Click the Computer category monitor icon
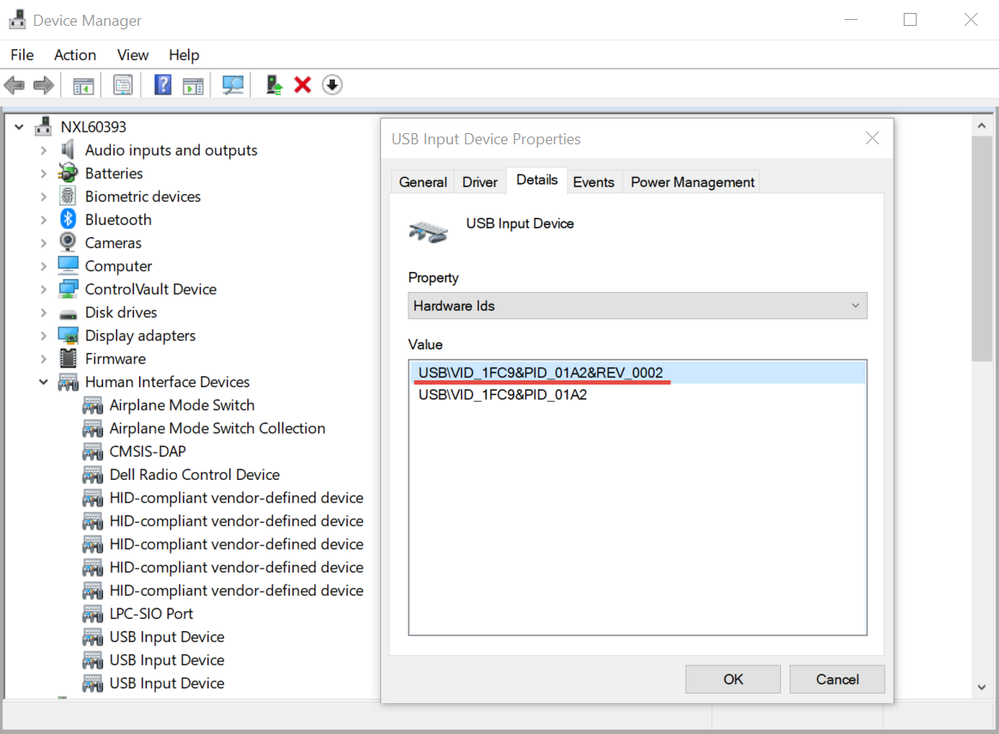This screenshot has height=734, width=999. 68,265
